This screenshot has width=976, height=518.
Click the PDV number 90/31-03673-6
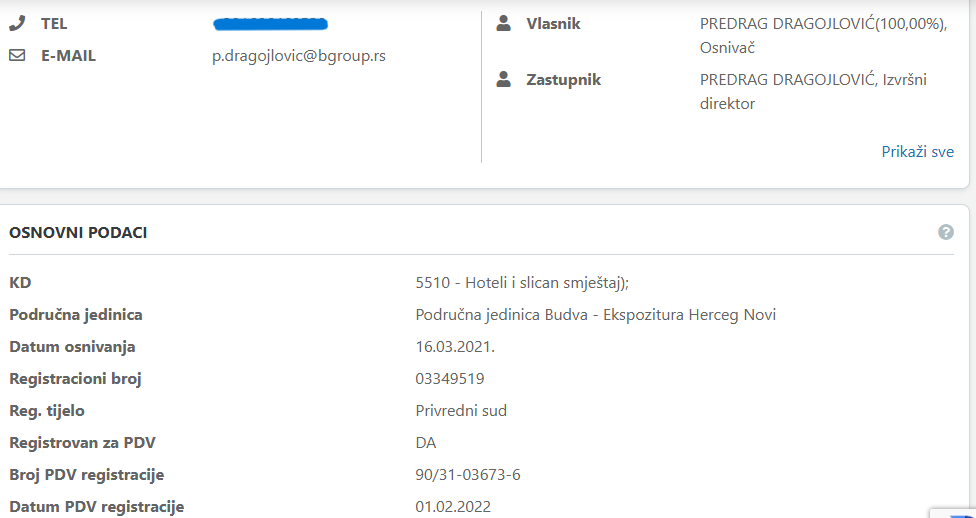click(468, 475)
